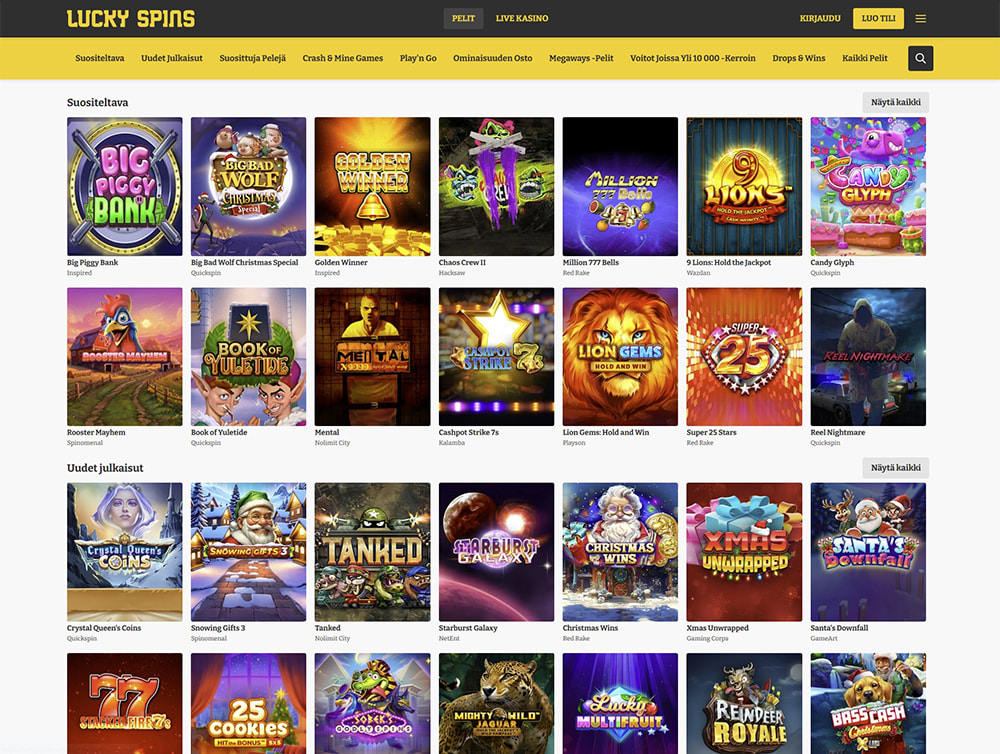Open the Megaways-Pelit category
The image size is (1000, 754).
[581, 58]
